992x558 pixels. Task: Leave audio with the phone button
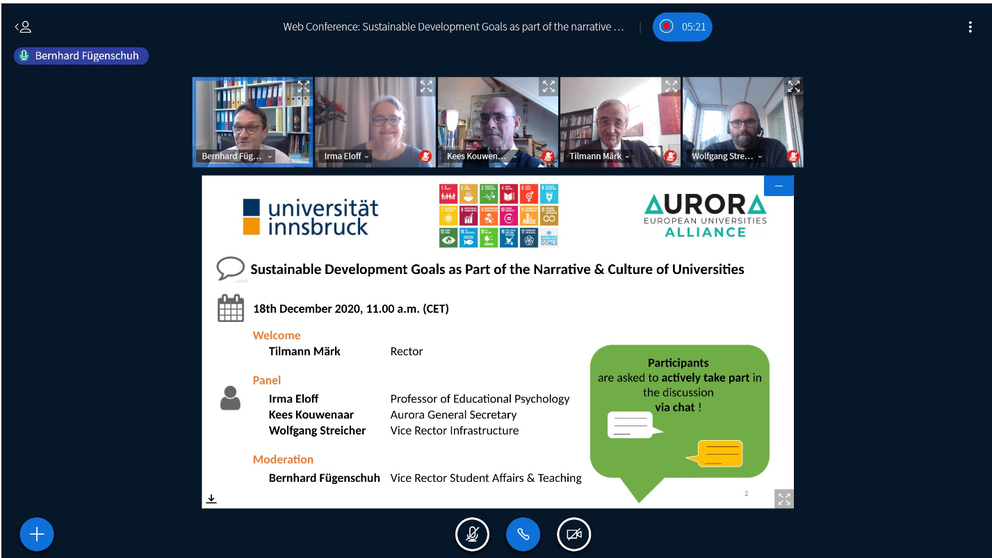(523, 534)
